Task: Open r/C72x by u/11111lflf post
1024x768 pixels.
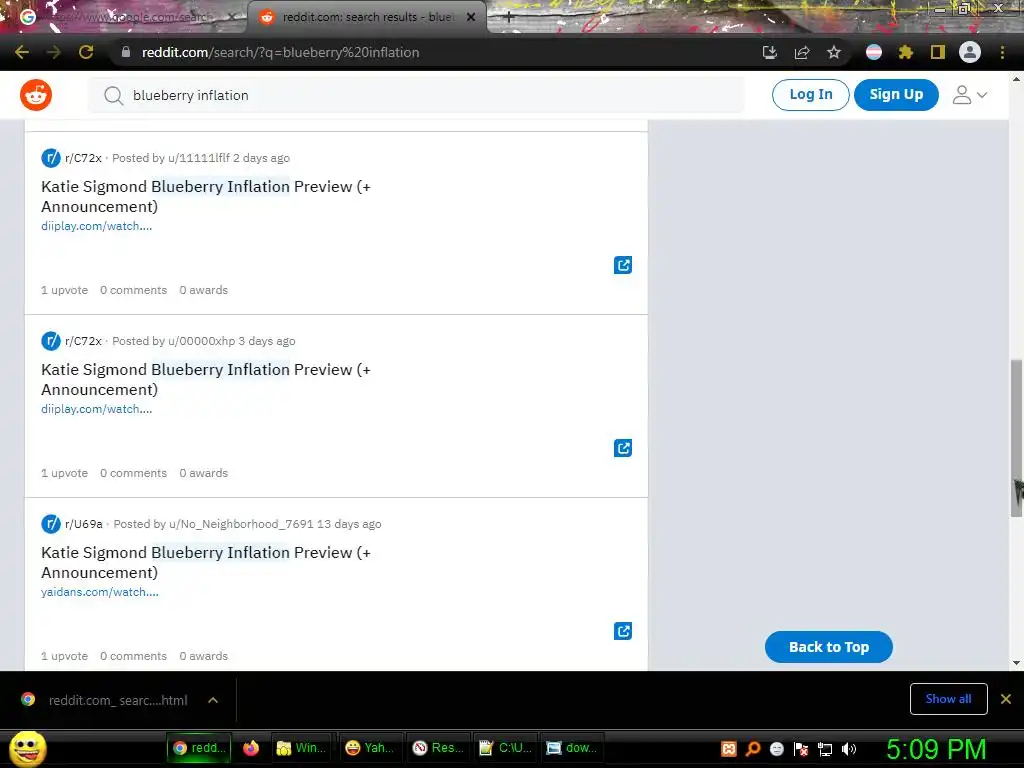Action: pos(83,158)
